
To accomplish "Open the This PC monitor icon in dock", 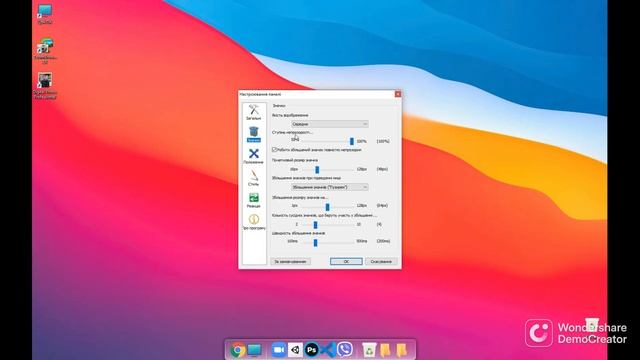I will (x=254, y=350).
